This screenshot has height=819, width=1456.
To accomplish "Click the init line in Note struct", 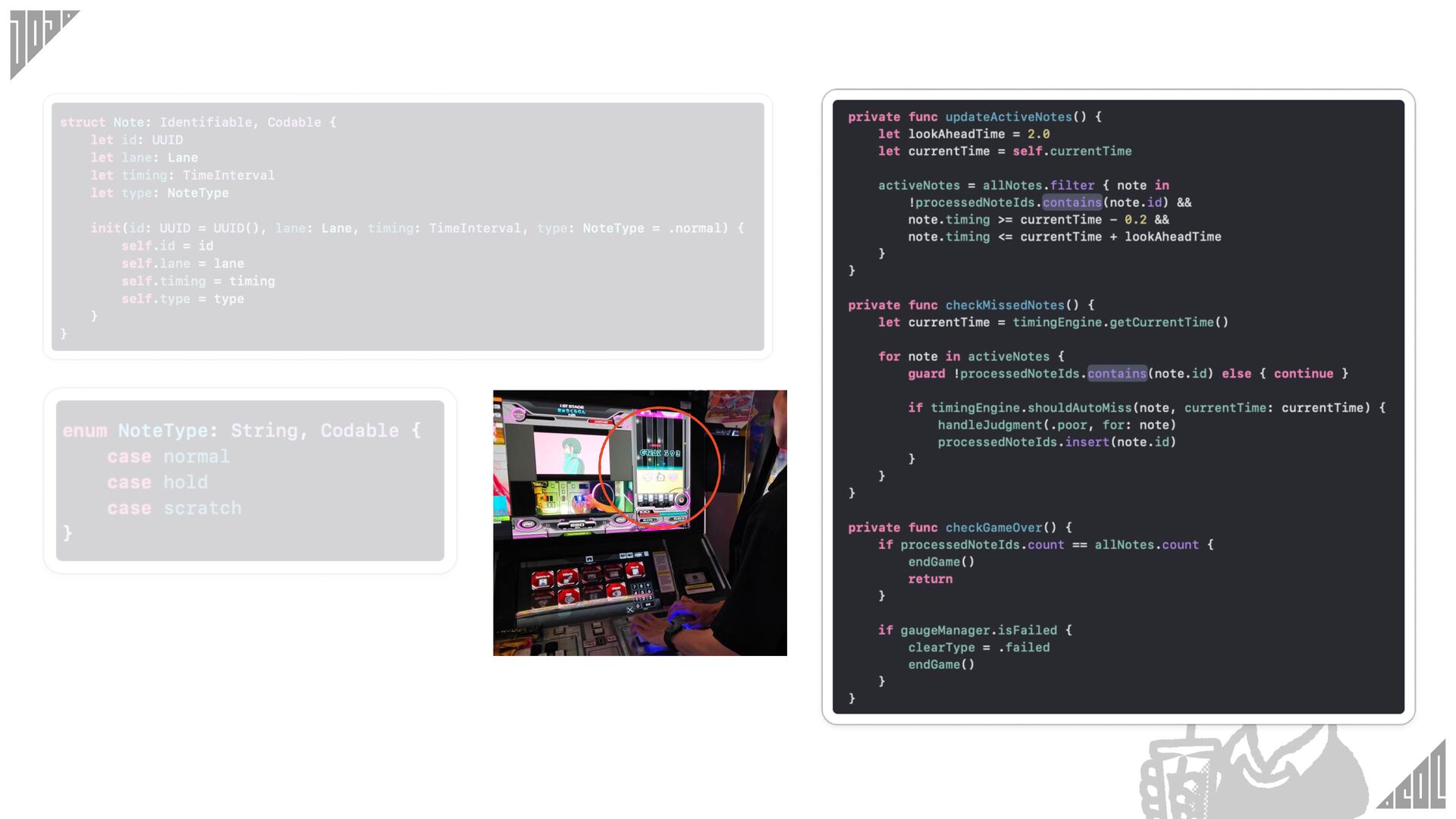I will point(417,228).
